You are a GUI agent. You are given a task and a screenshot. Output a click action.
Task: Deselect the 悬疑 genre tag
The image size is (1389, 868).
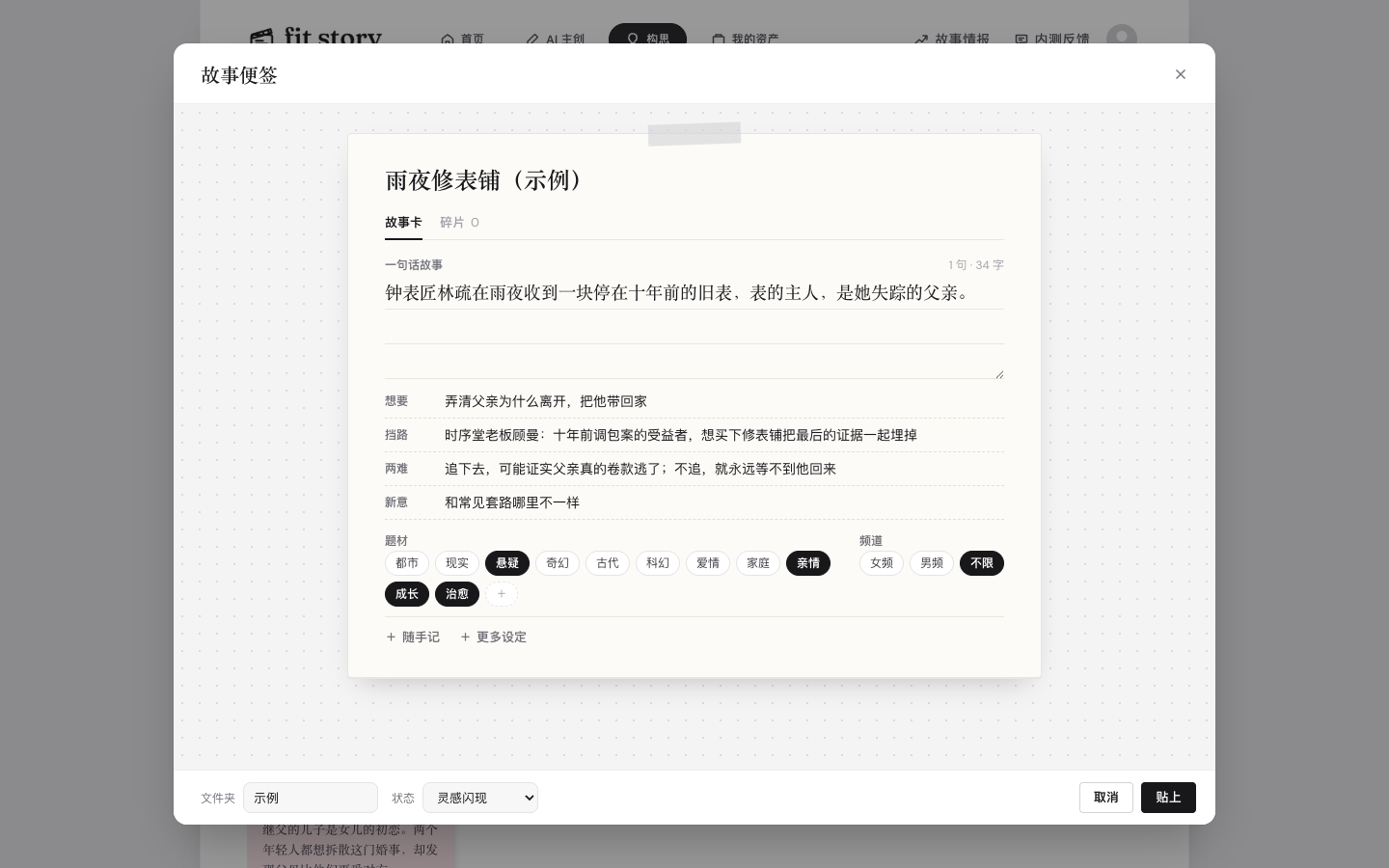coord(507,563)
